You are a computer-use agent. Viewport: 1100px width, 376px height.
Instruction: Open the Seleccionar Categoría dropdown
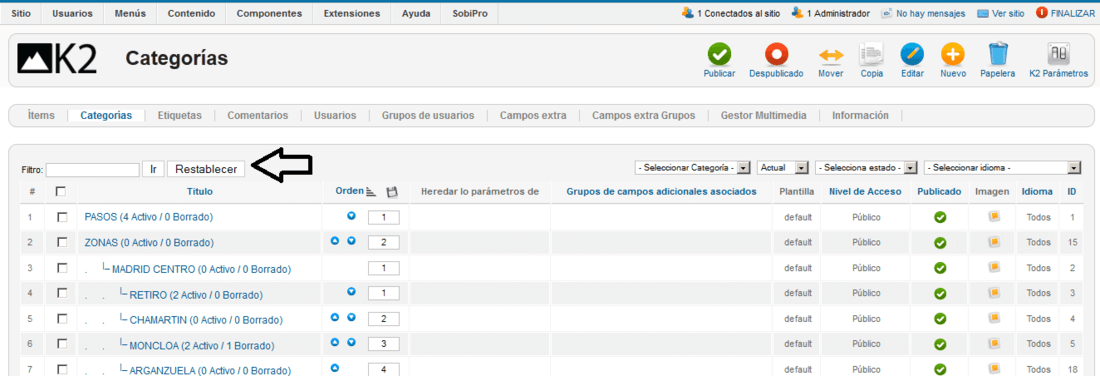(692, 168)
